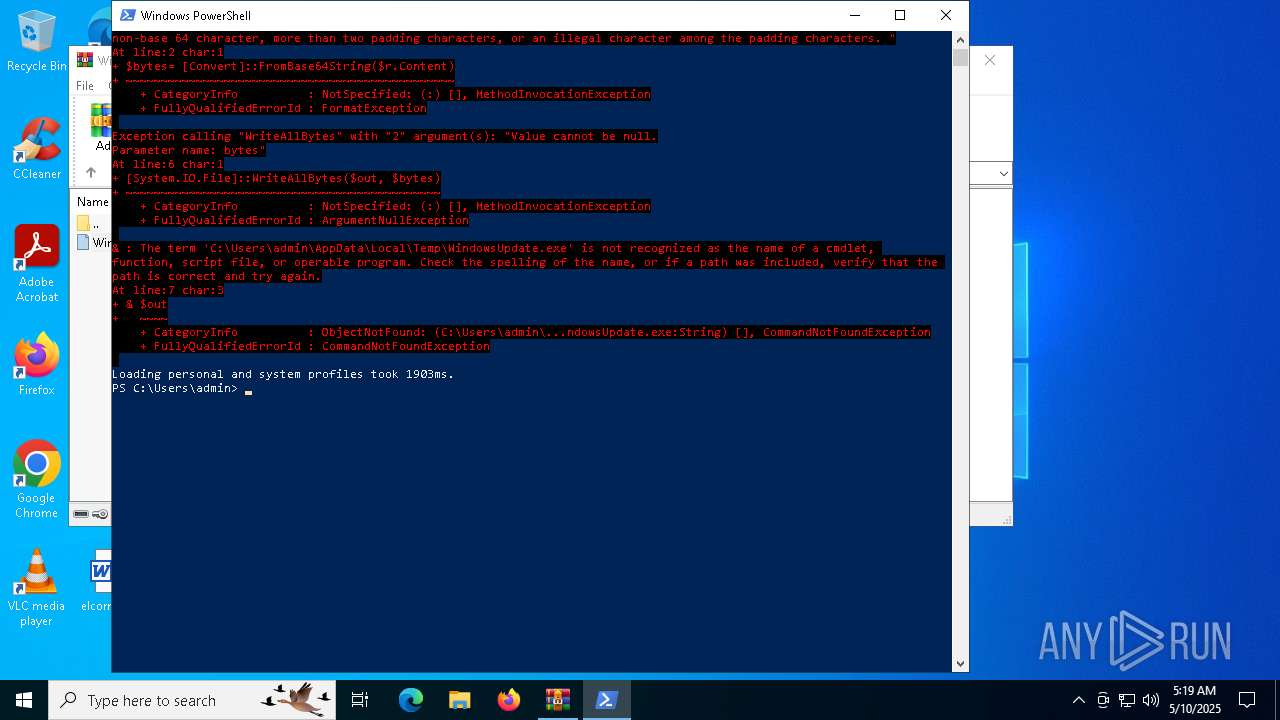1280x720 pixels.
Task: Click the PowerShell prompt line
Action: (182, 388)
